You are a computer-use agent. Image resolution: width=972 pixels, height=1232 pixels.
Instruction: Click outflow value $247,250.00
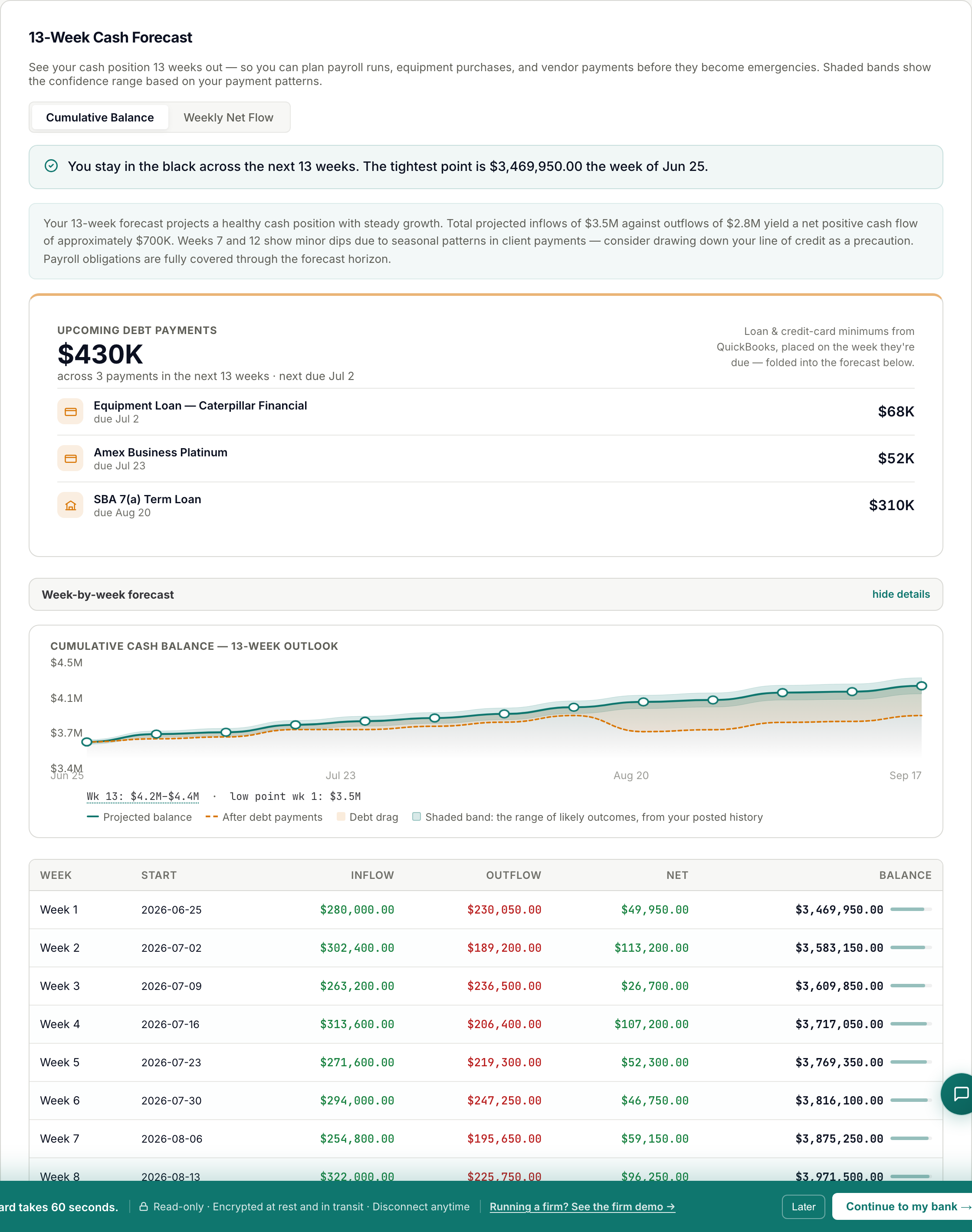pos(504,1100)
